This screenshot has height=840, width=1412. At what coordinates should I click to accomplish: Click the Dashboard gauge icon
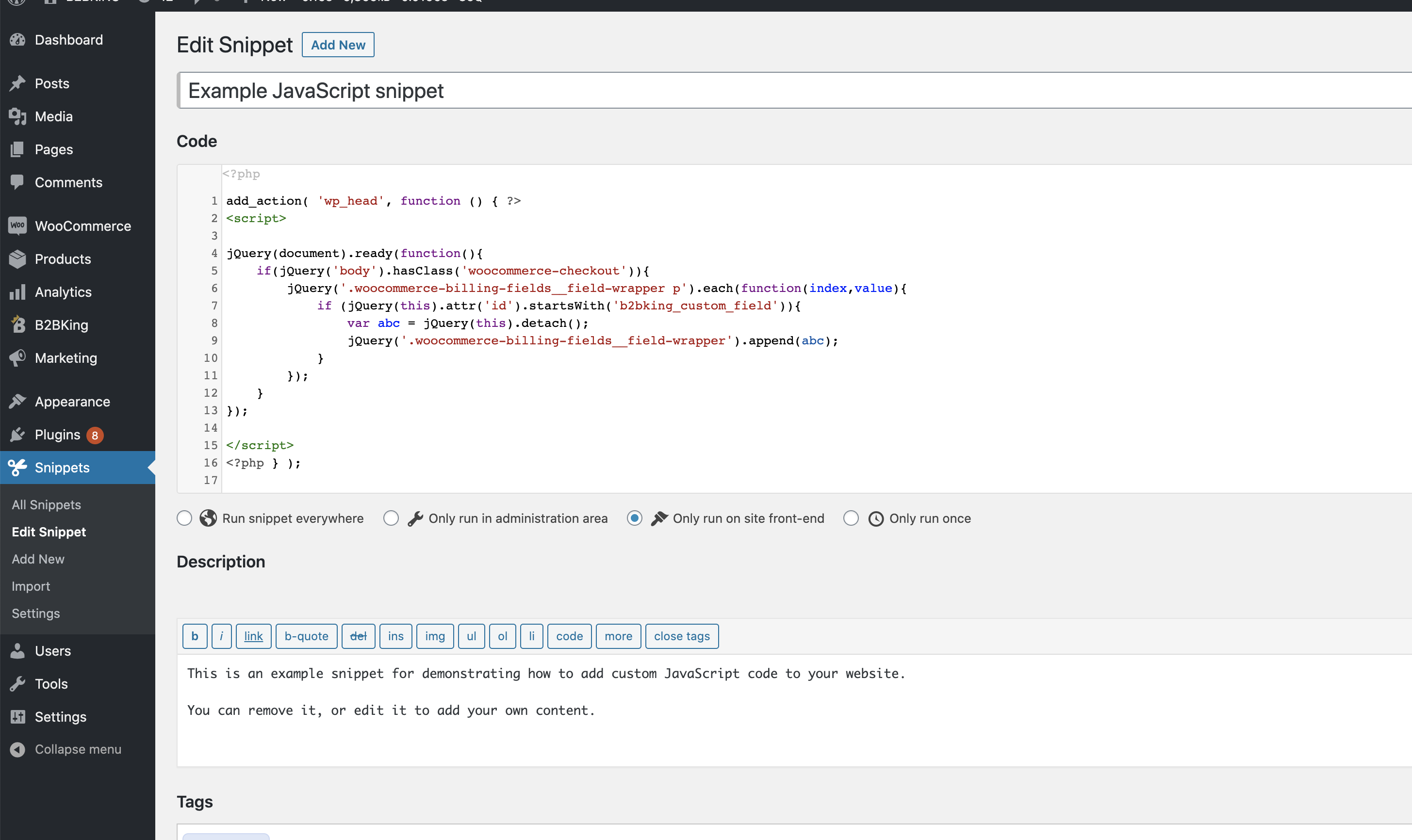coord(17,40)
